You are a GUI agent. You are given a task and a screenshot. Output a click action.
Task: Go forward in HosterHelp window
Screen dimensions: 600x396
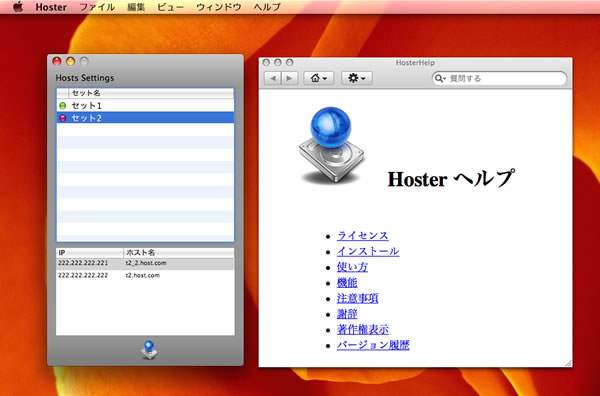289,78
